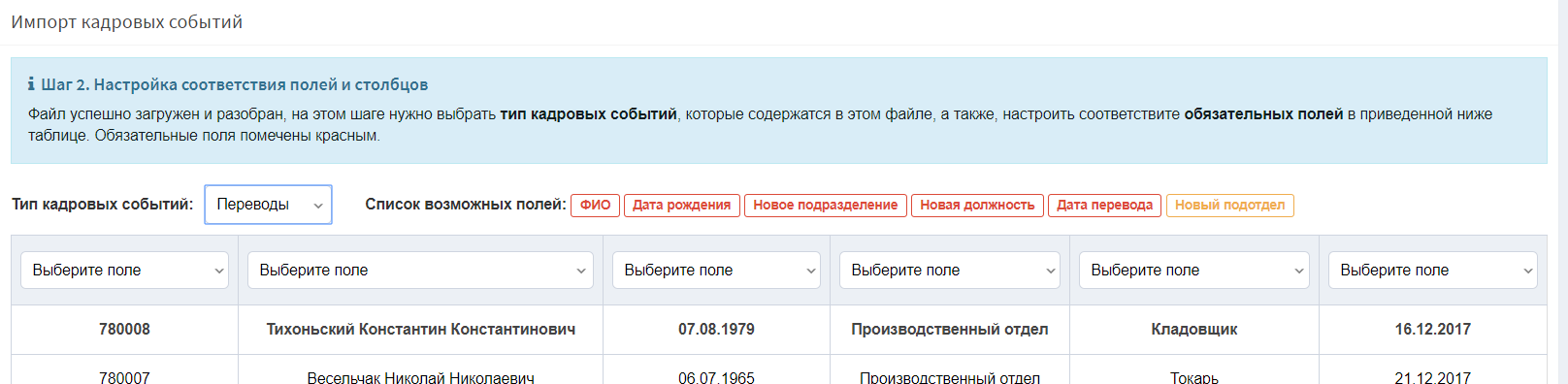Click the Импорт кадровых событий page title
The width and height of the screenshot is (1568, 384).
pyautogui.click(x=127, y=22)
